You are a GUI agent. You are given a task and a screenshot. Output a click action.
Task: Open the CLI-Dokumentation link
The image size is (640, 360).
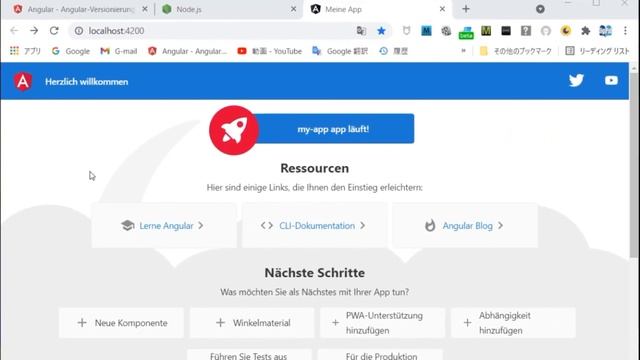(314, 225)
